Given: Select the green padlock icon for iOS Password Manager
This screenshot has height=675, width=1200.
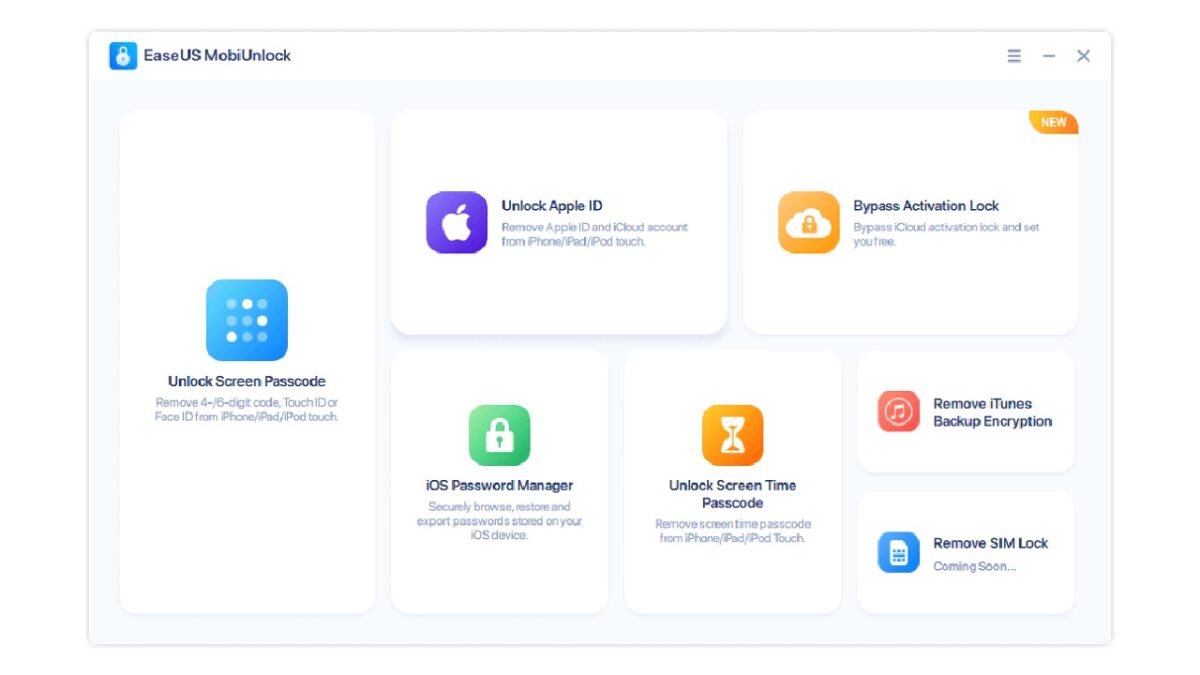Looking at the screenshot, I should (500, 434).
